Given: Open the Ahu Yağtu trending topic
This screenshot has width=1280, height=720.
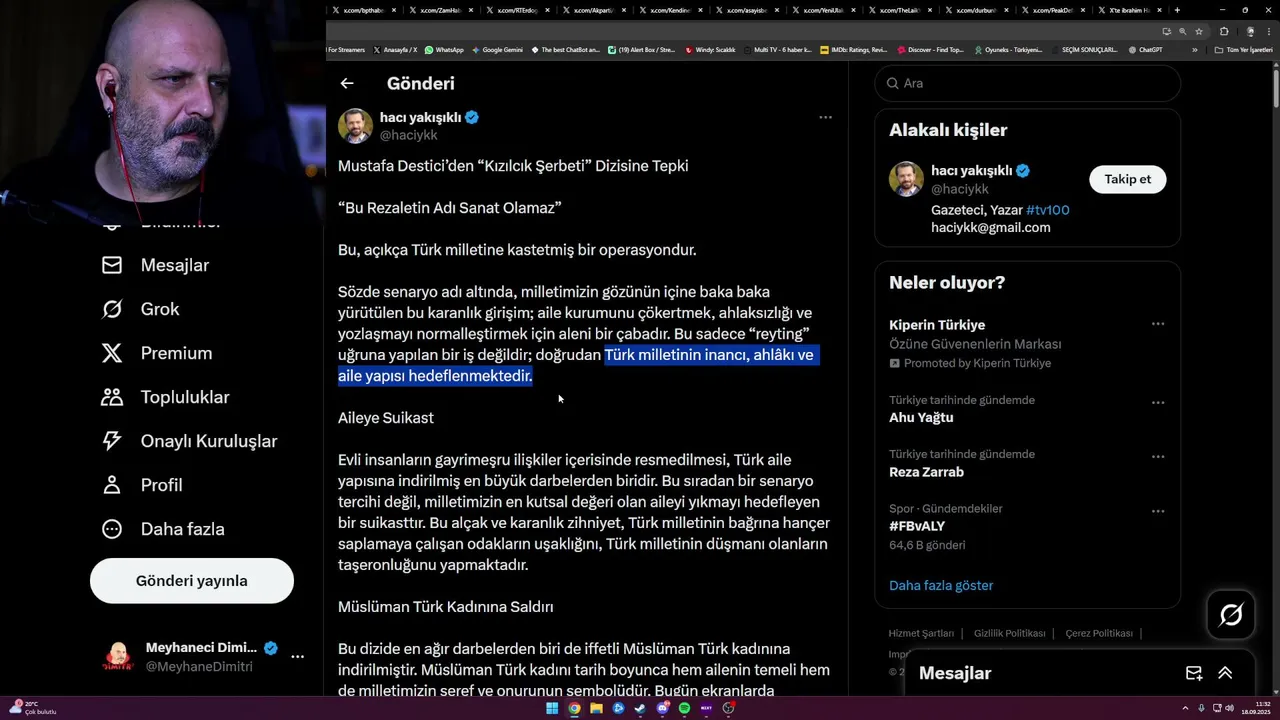Looking at the screenshot, I should pos(921,418).
